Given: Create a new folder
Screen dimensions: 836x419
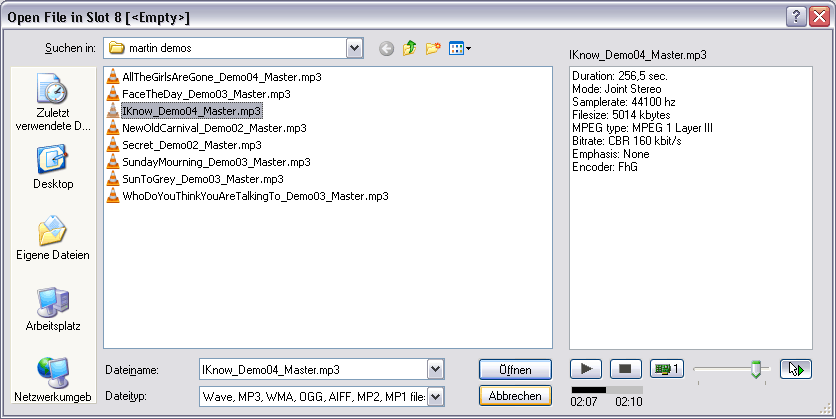Looking at the screenshot, I should [433, 48].
